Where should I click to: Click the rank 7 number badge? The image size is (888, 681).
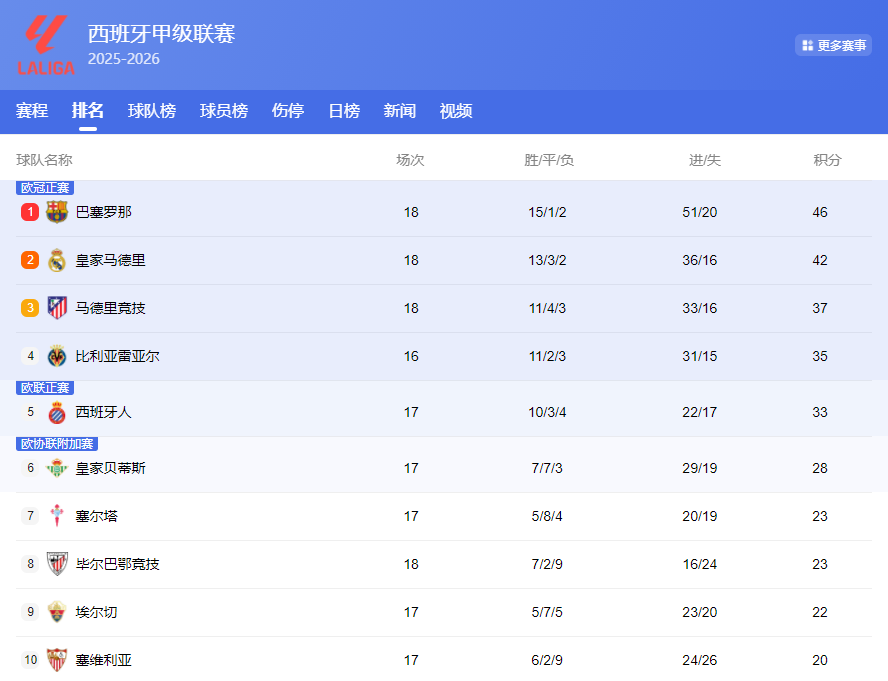coord(30,516)
